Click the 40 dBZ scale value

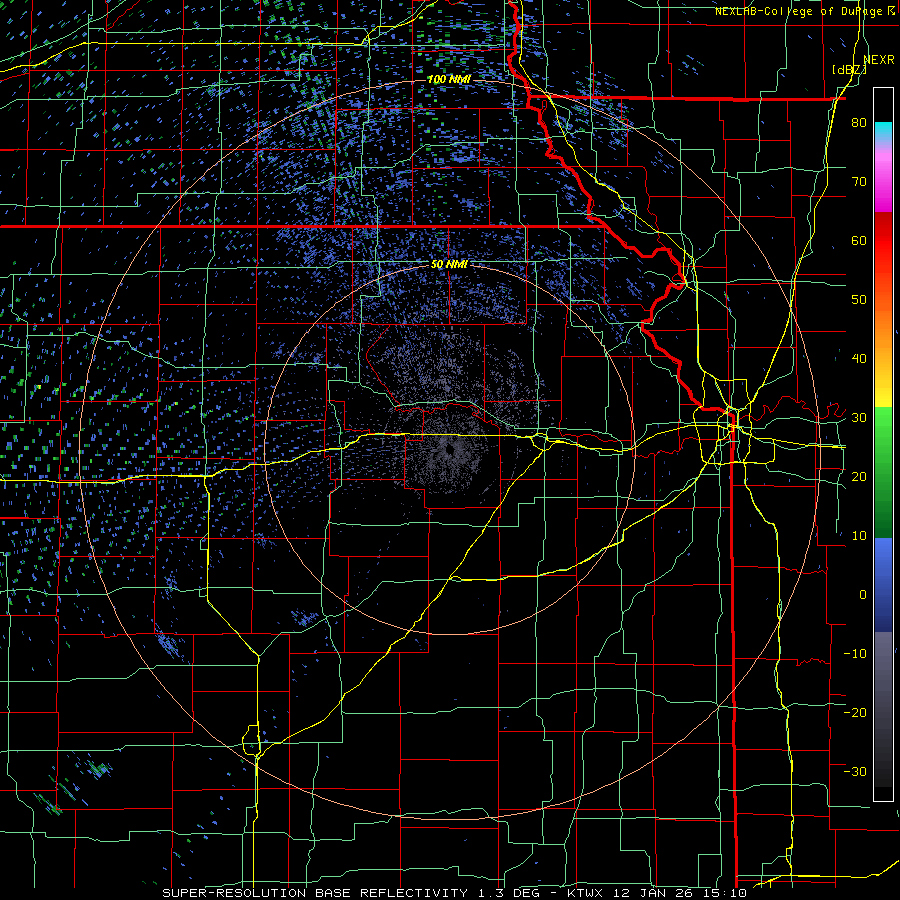(859, 359)
